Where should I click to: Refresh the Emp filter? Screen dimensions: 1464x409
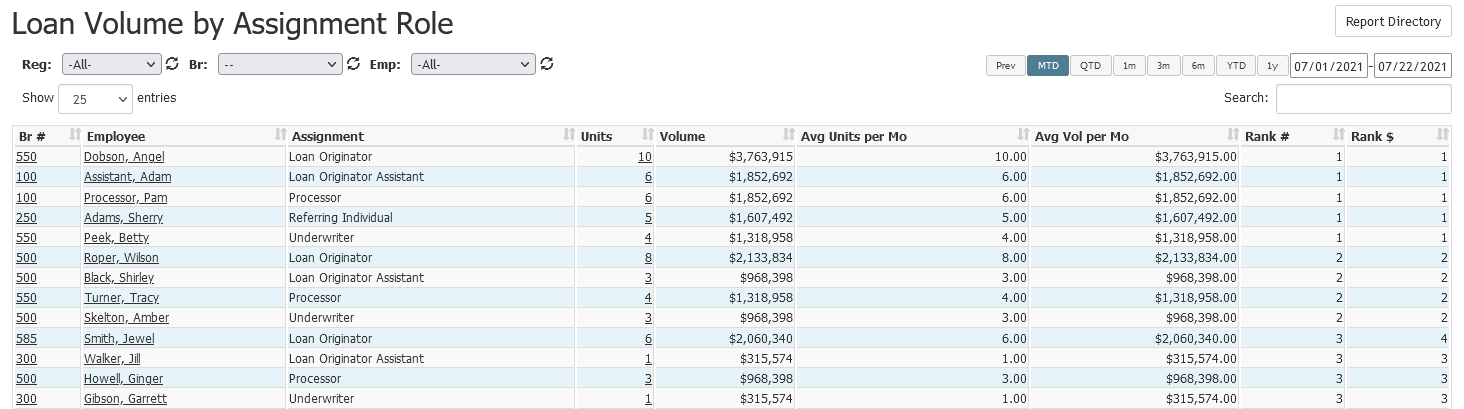(x=546, y=64)
